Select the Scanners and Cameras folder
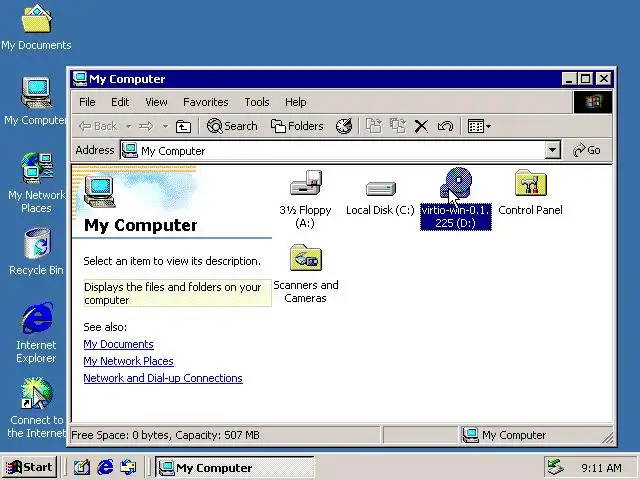The width and height of the screenshot is (640, 480). [306, 258]
